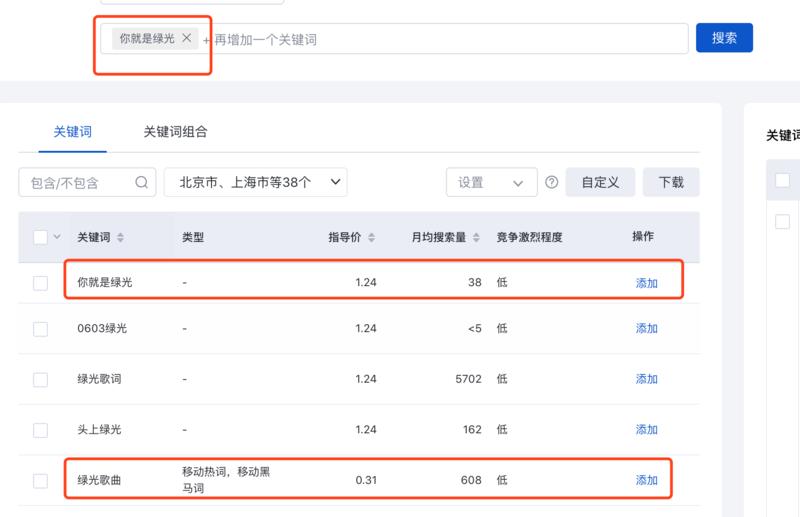Sort by the 关键词 column arrows

(x=120, y=237)
